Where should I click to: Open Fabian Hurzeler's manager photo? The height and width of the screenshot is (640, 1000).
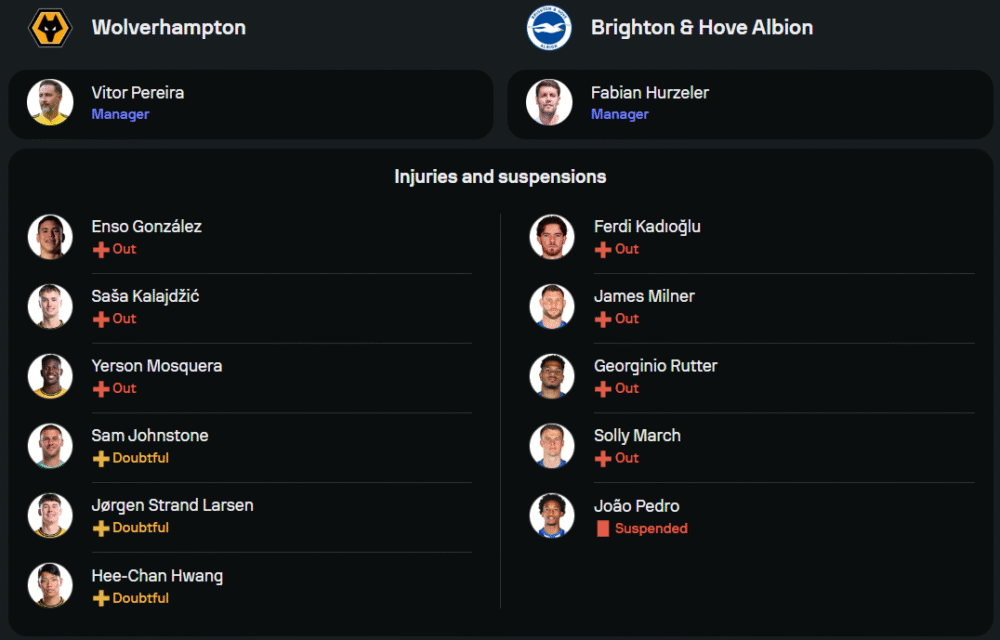[549, 103]
